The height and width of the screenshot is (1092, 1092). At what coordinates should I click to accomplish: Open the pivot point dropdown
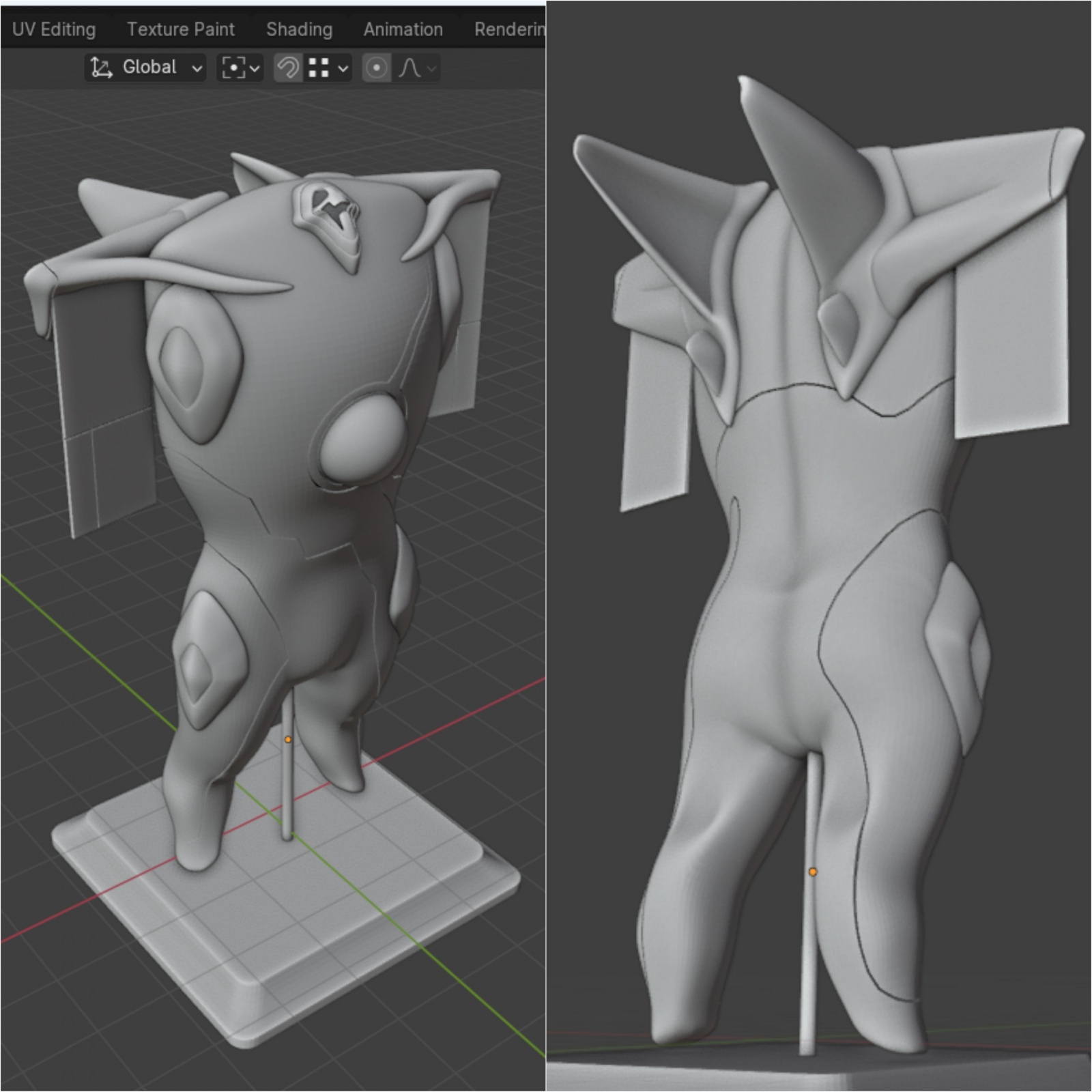click(x=240, y=68)
